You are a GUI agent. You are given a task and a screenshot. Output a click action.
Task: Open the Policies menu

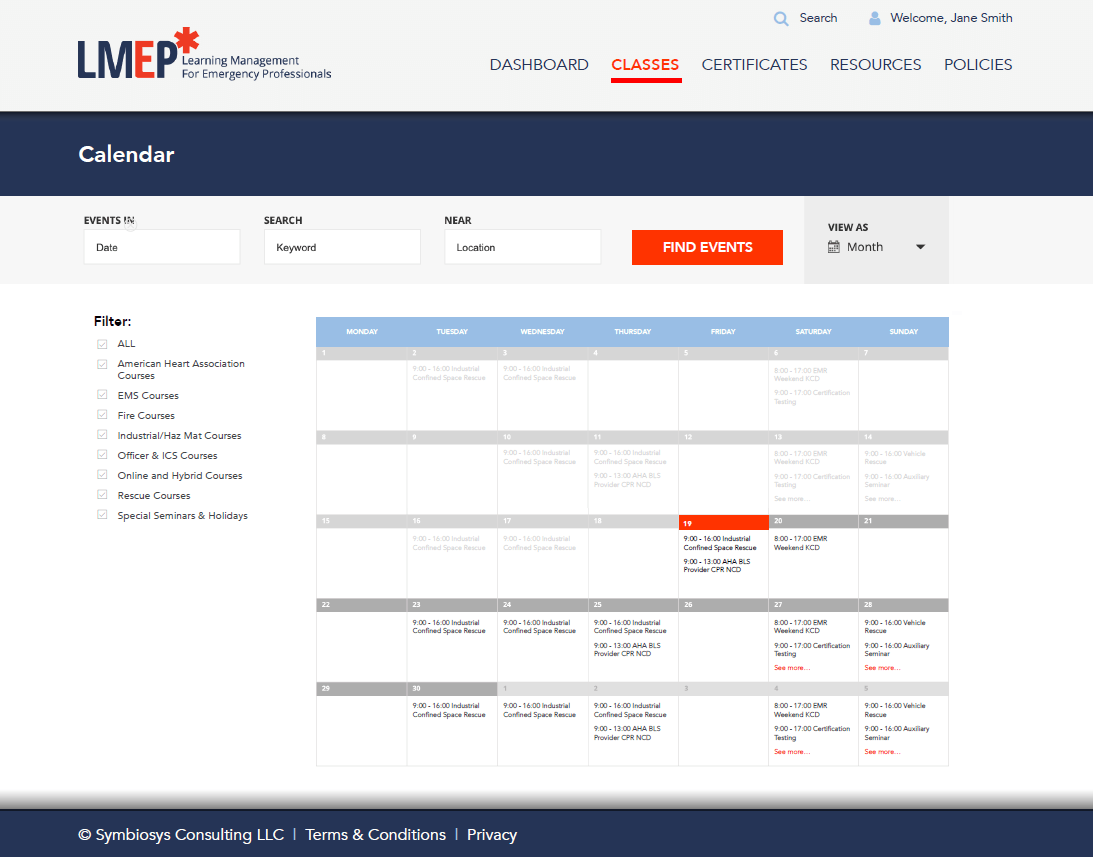[x=978, y=65]
